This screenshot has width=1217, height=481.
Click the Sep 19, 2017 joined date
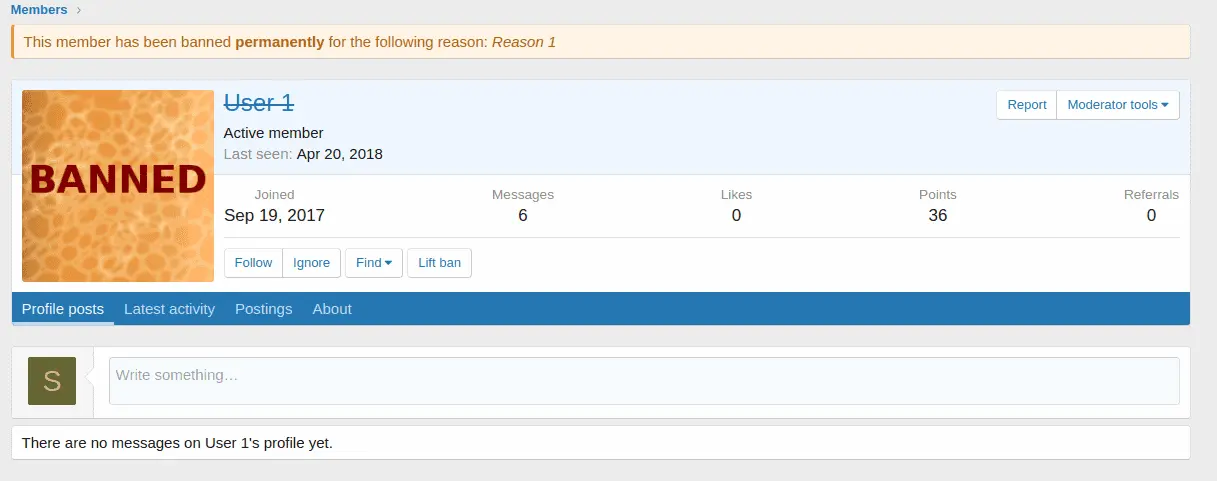coord(274,215)
